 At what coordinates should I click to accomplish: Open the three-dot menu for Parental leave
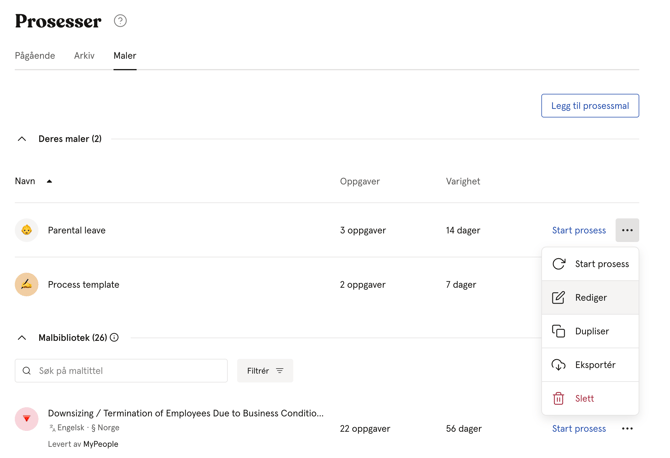[627, 230]
